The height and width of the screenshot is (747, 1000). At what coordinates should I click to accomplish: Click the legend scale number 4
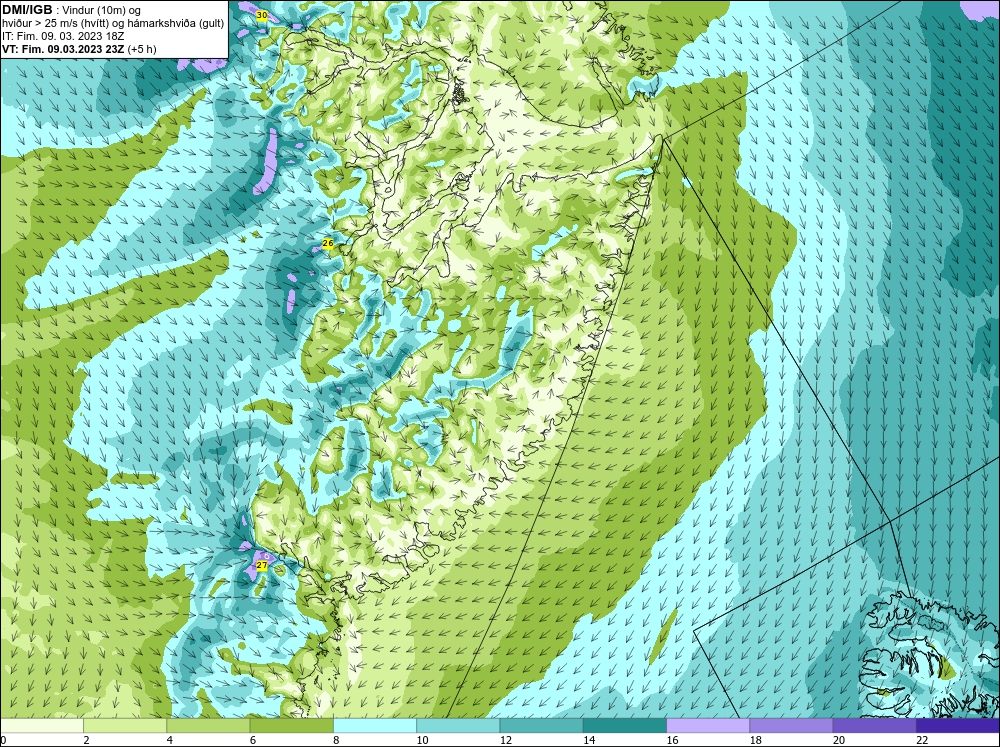click(x=169, y=740)
